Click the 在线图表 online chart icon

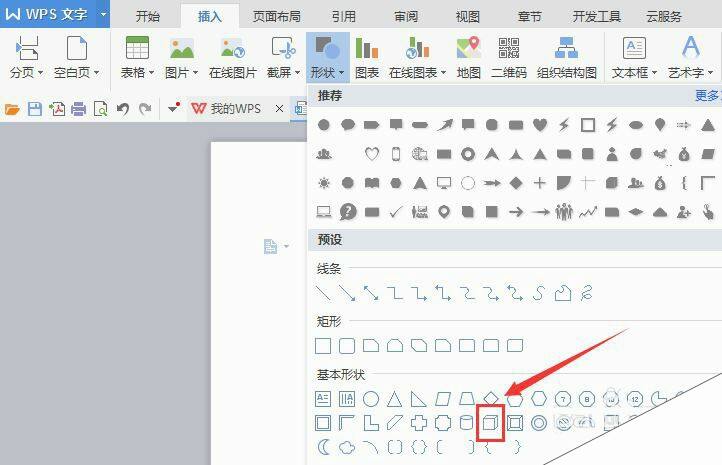click(x=418, y=48)
